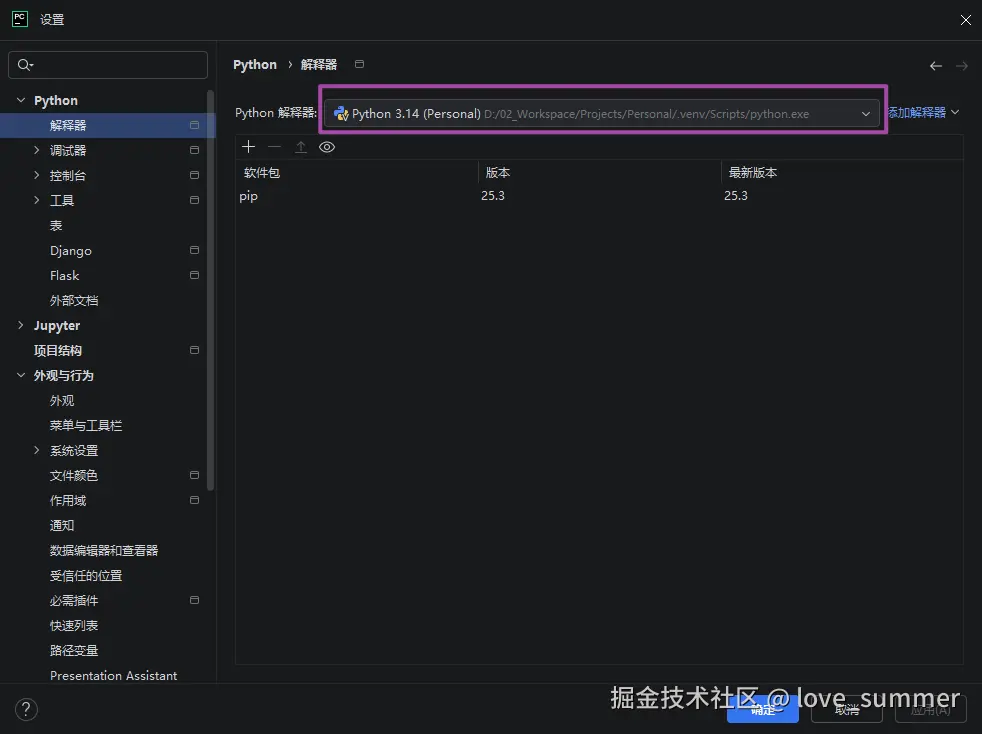Expand the 工具 tree node

pyautogui.click(x=36, y=200)
